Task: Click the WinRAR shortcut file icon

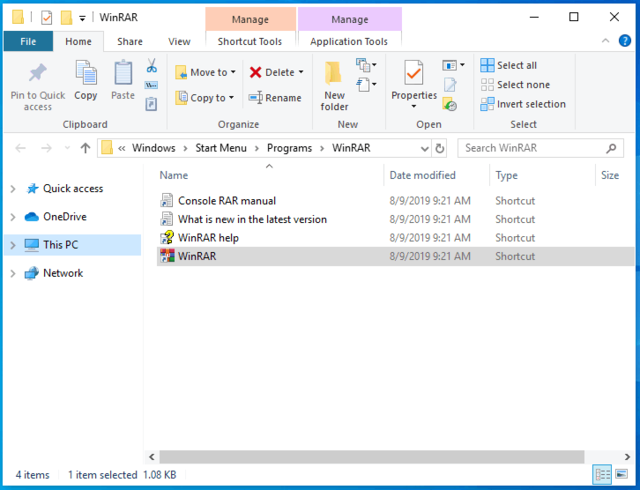Action: tap(167, 256)
